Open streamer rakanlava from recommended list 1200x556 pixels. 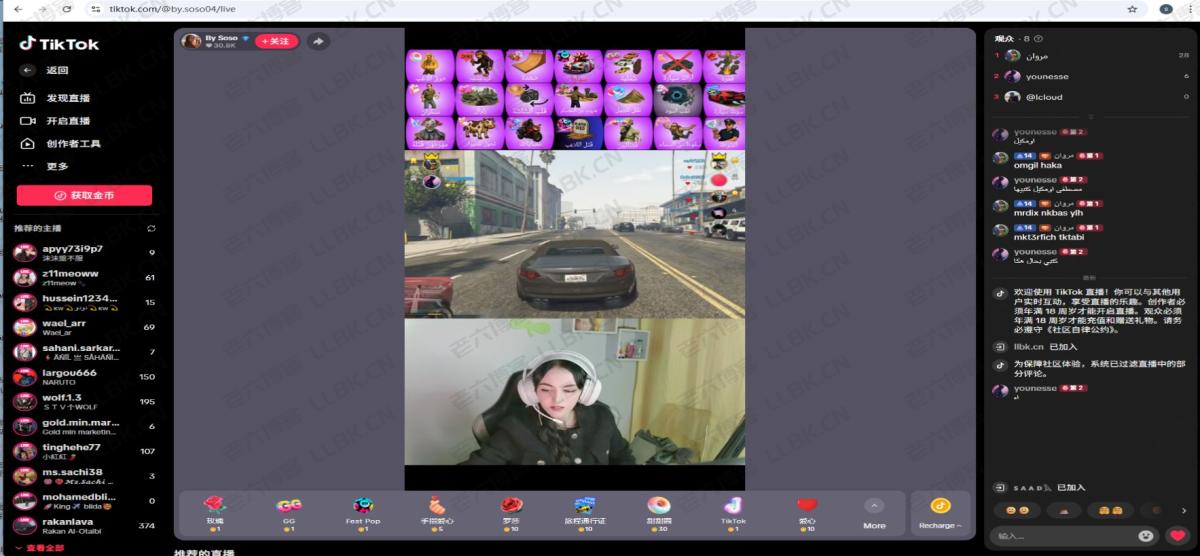84,525
